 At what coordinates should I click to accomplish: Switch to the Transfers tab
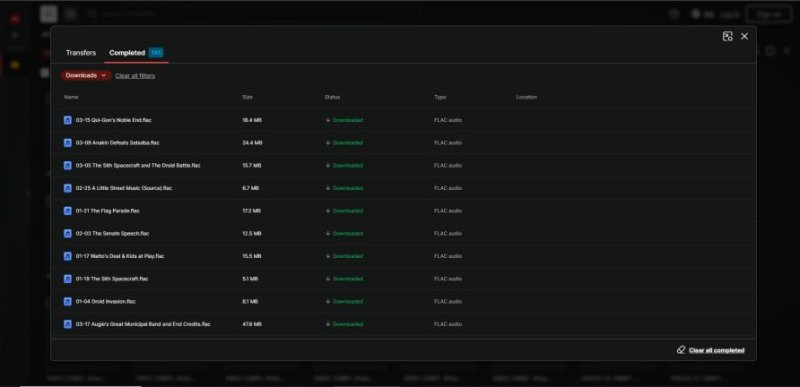[81, 53]
